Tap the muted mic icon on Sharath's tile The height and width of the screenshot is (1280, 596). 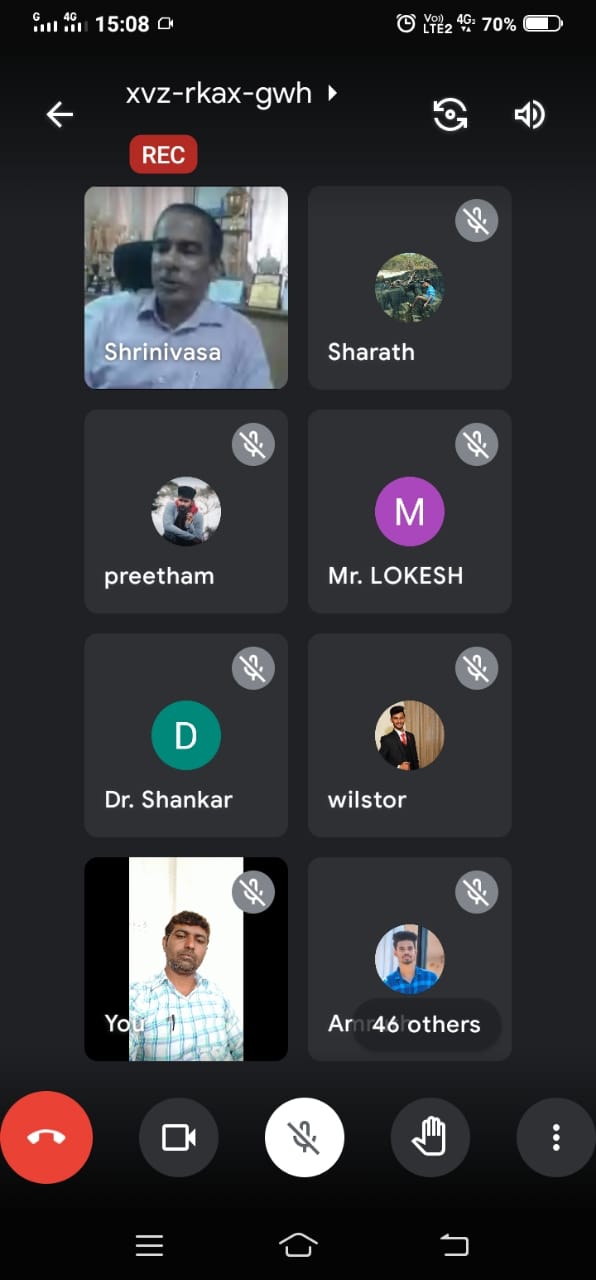[x=477, y=221]
